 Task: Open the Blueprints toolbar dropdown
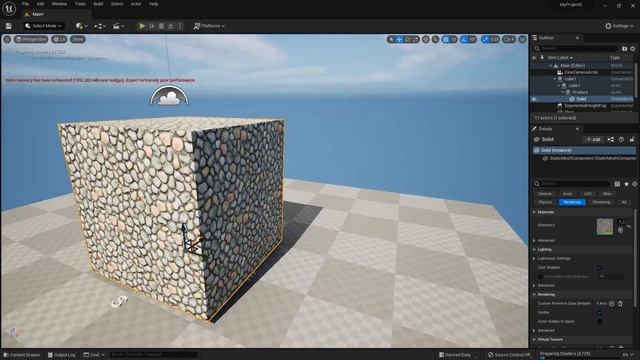[100, 26]
